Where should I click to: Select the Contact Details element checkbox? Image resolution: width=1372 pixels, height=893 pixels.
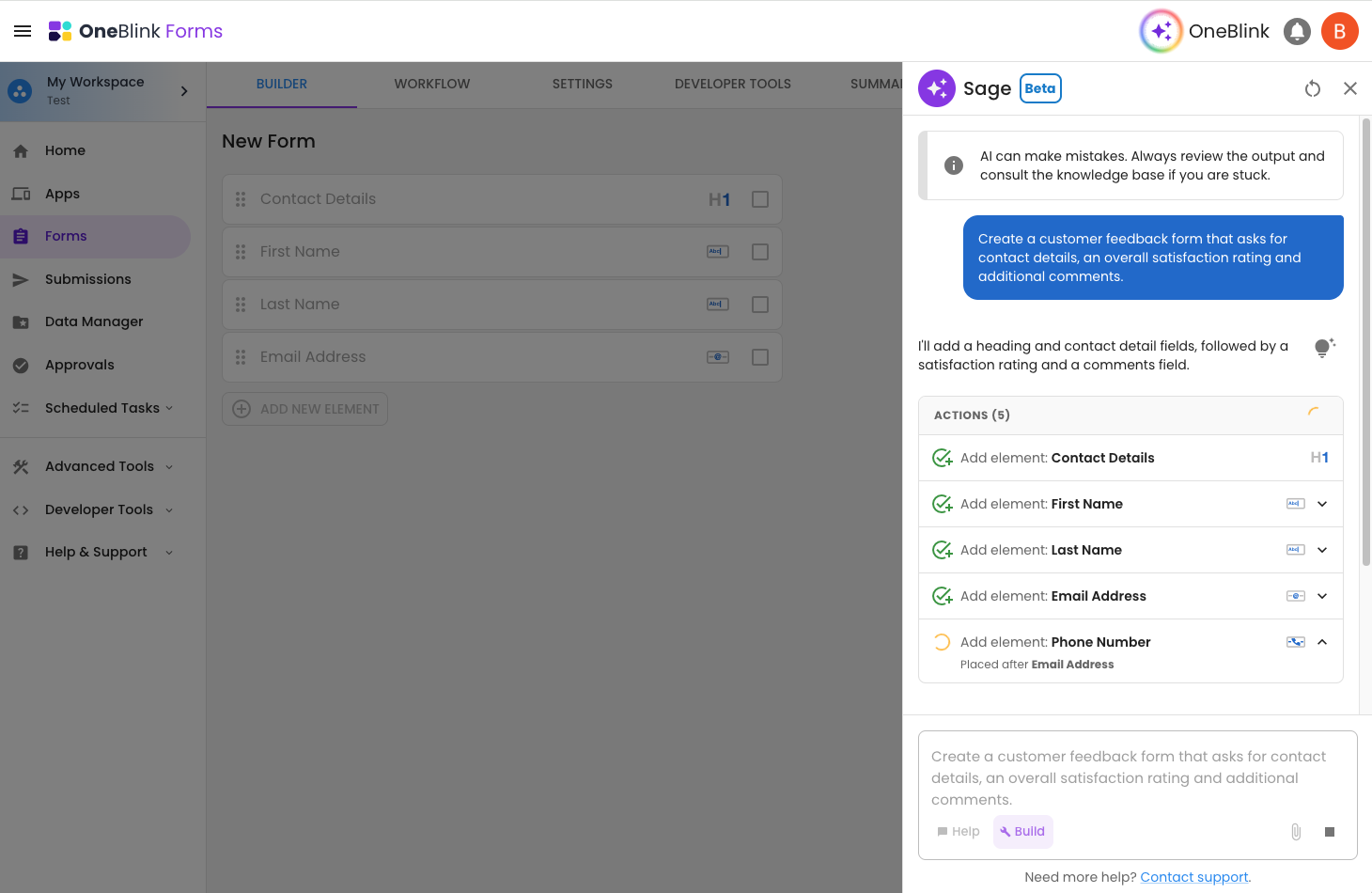tap(760, 199)
